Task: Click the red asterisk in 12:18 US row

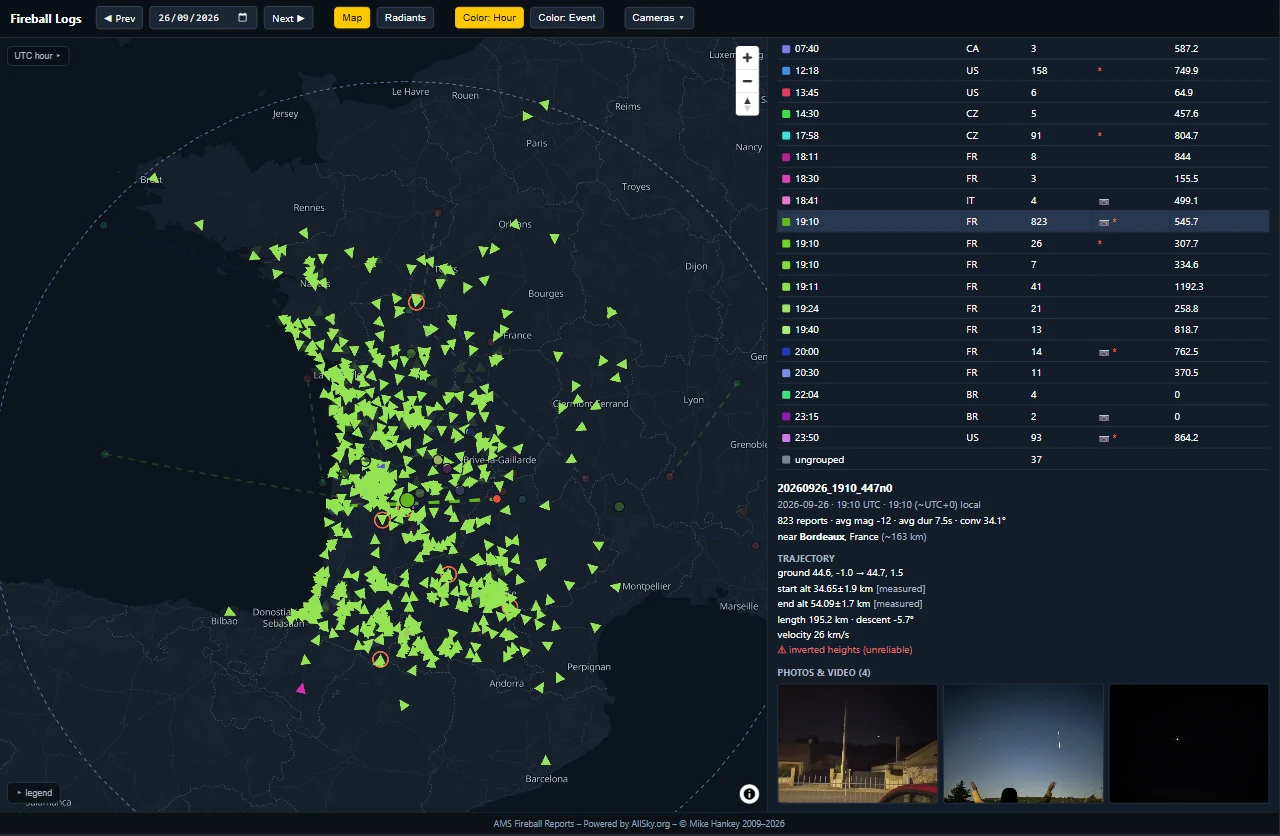Action: click(x=1100, y=71)
